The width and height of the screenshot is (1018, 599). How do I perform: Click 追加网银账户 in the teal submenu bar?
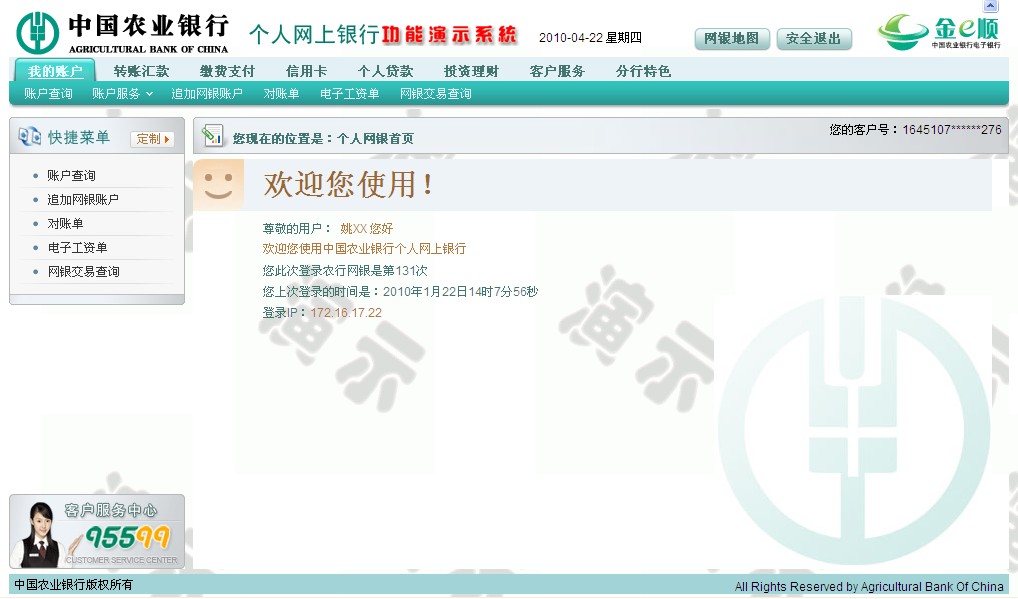(207, 93)
